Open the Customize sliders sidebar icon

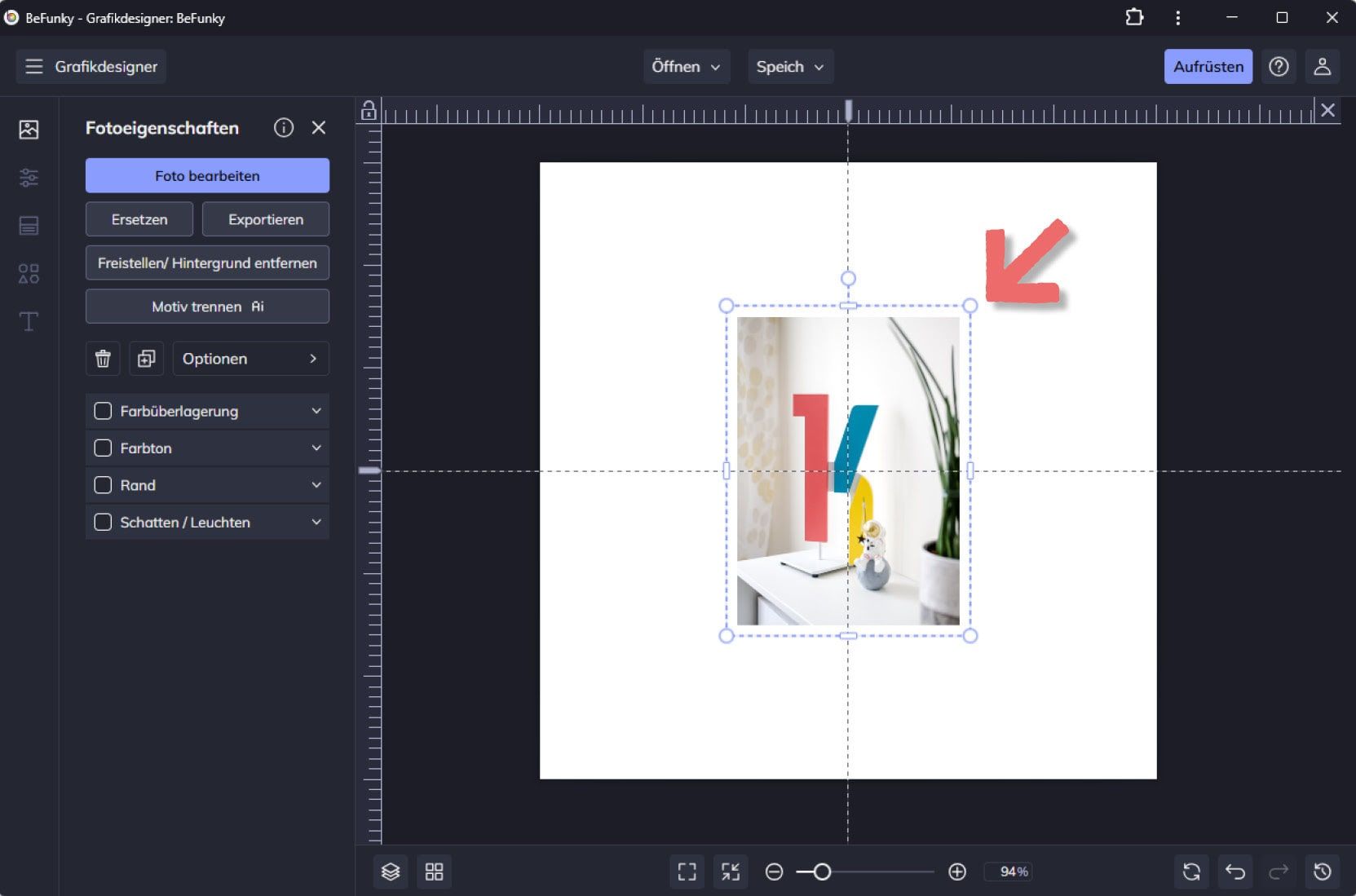coord(29,177)
